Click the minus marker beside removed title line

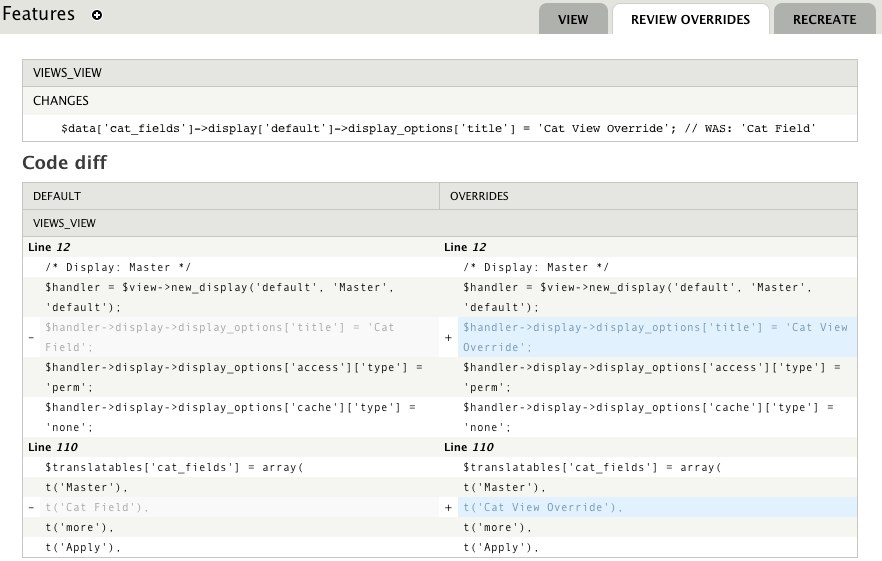31,338
